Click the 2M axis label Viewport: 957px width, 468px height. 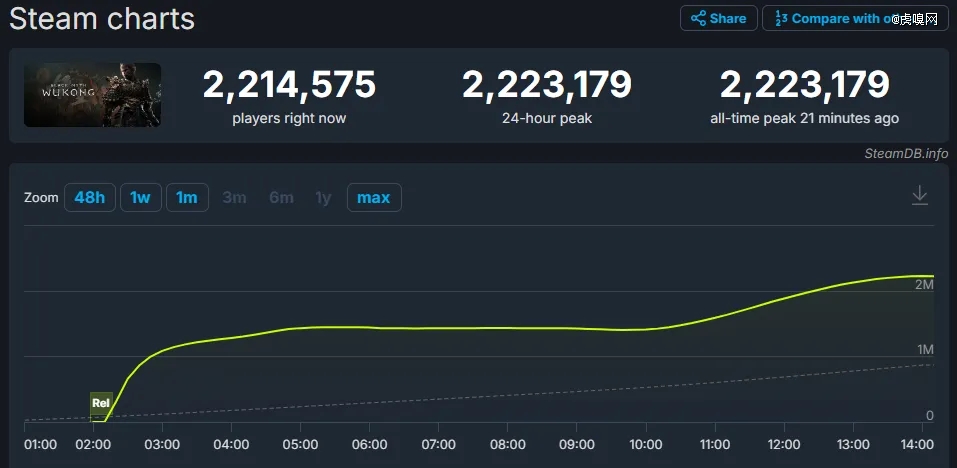coord(924,284)
